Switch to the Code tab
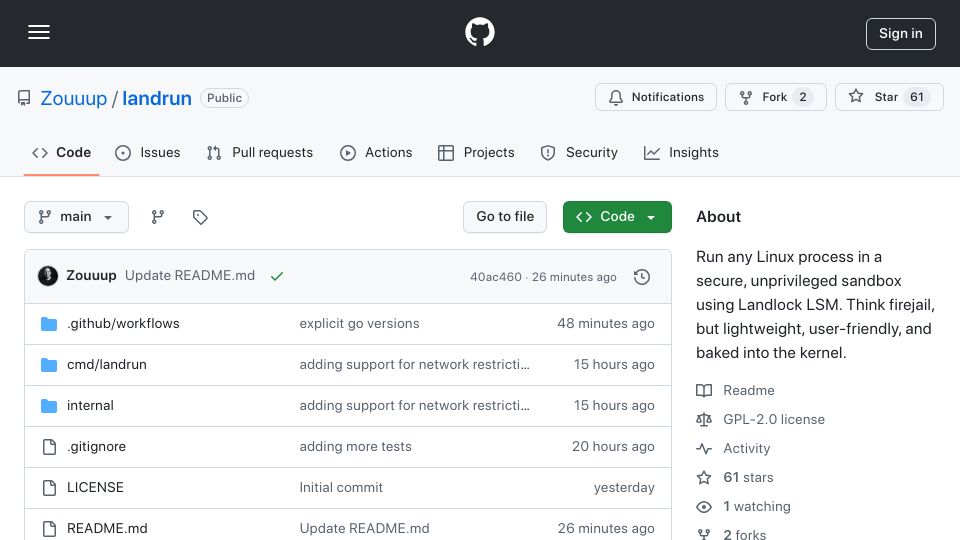Image resolution: width=960 pixels, height=540 pixels. [61, 152]
